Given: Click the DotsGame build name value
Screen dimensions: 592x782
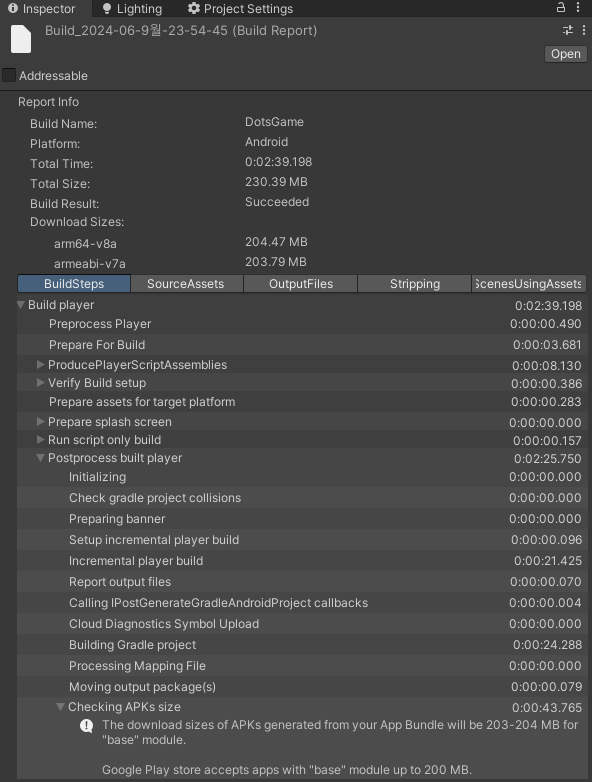Looking at the screenshot, I should [x=274, y=122].
